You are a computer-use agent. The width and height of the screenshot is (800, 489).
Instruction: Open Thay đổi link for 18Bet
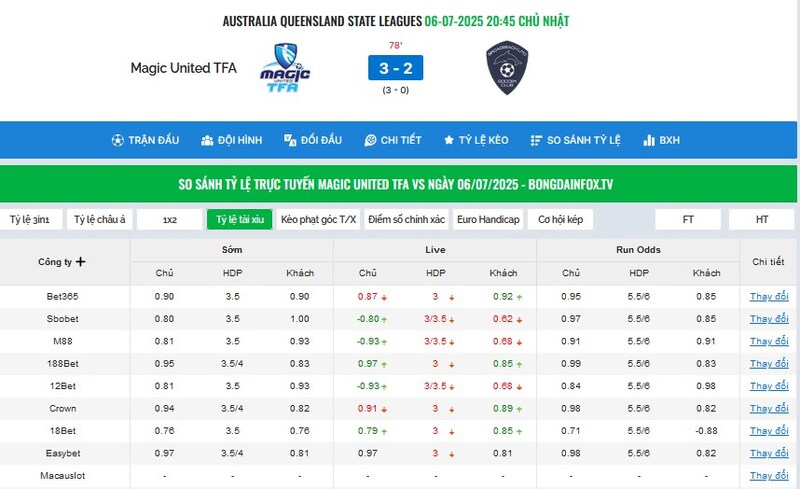[x=769, y=431]
